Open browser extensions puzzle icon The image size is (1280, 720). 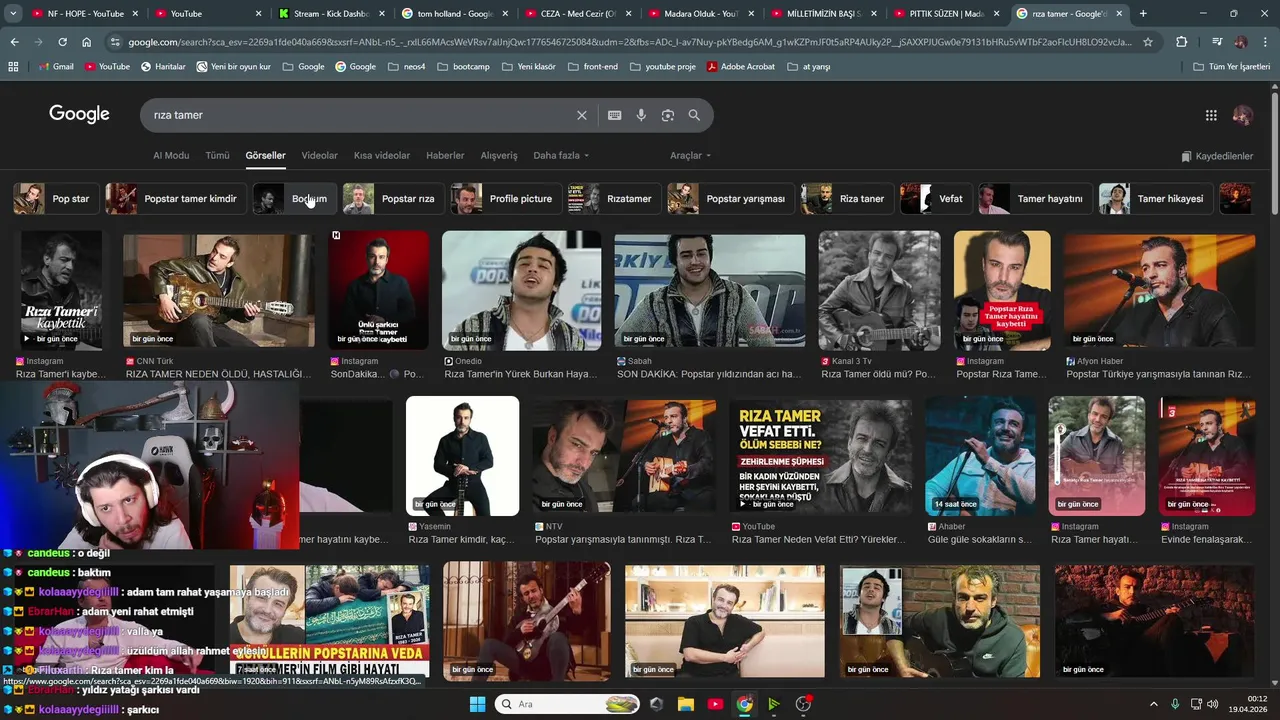tap(1182, 42)
